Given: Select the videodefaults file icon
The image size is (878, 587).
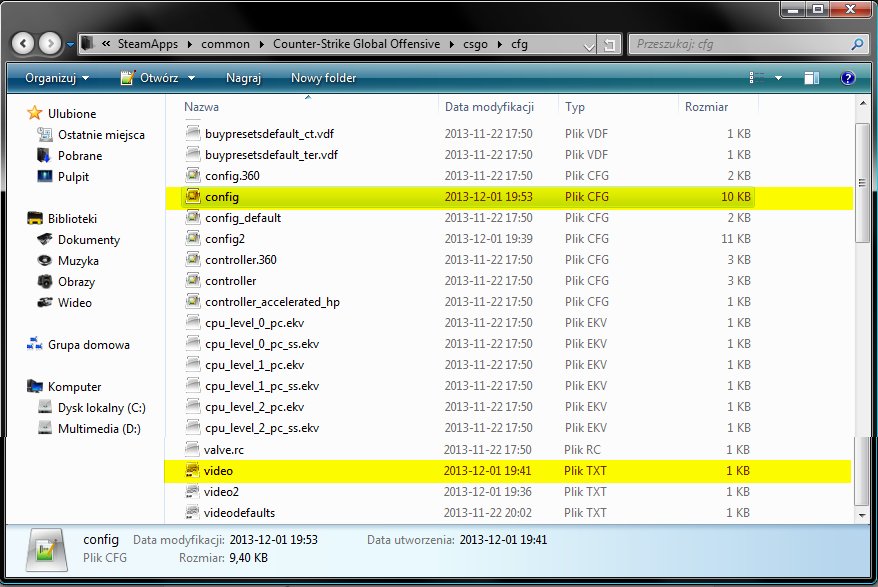Looking at the screenshot, I should (x=192, y=512).
